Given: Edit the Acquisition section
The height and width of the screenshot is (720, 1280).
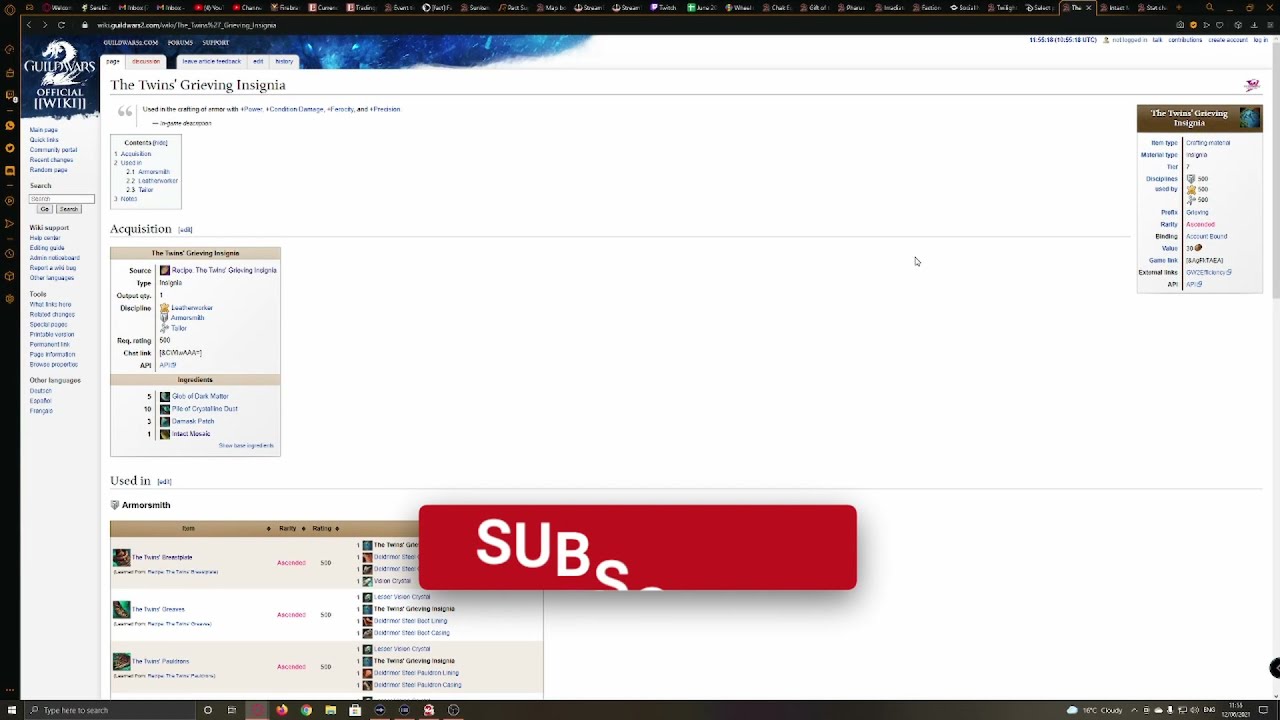Looking at the screenshot, I should [185, 230].
